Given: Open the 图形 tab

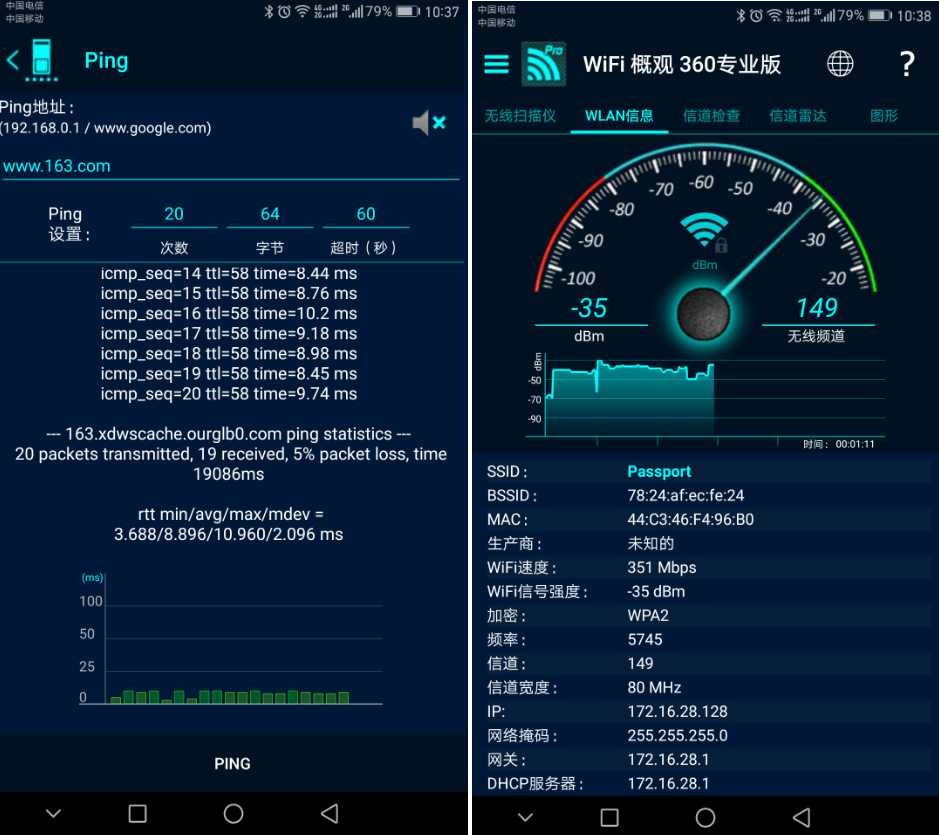Looking at the screenshot, I should (884, 116).
